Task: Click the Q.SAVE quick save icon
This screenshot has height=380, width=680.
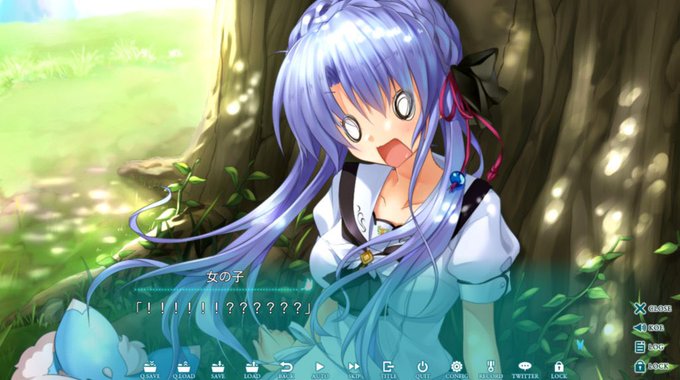Action: [150, 370]
